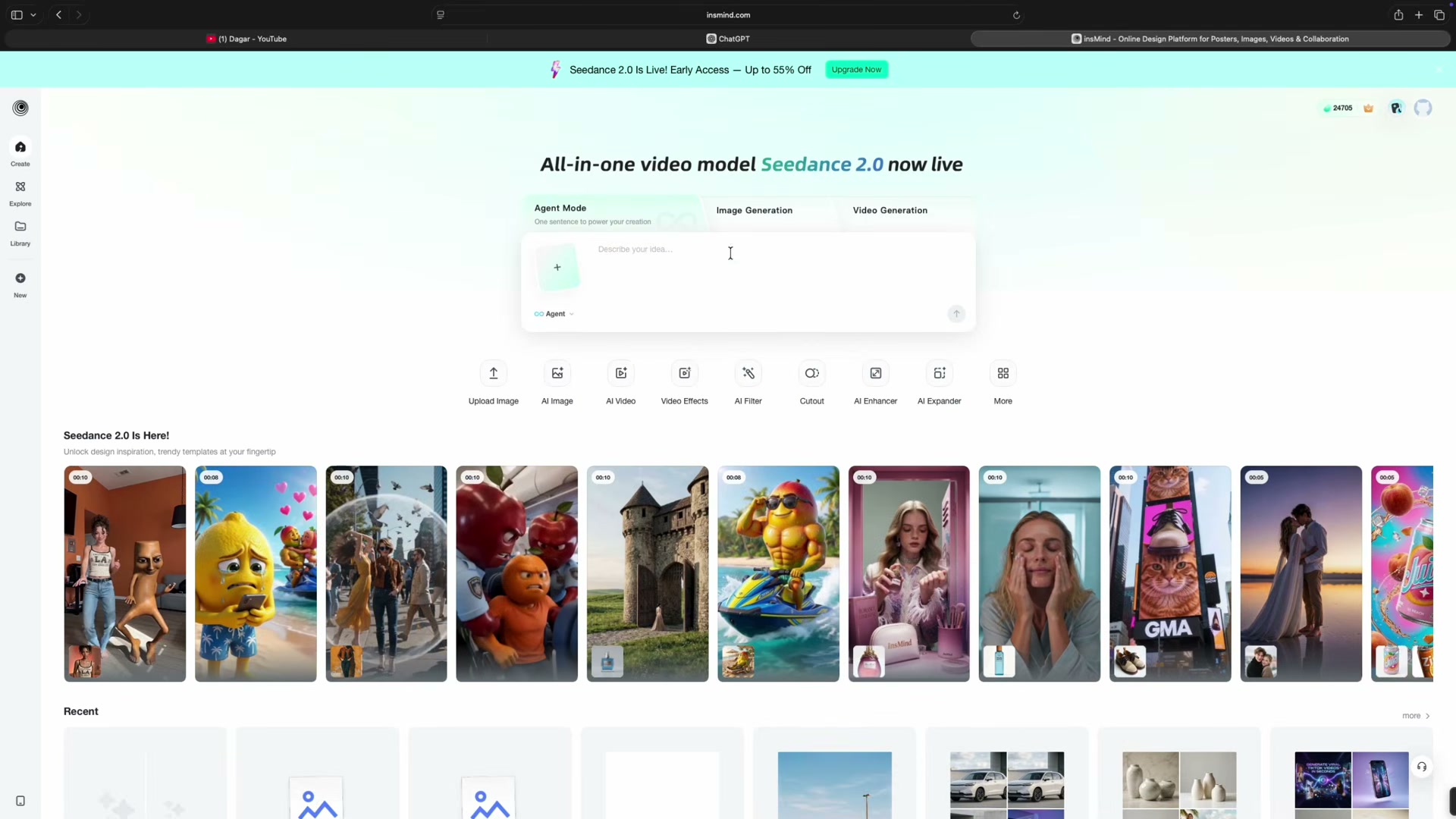Open the AI Enhancer tool
Viewport: 1456px width, 819px height.
876,383
